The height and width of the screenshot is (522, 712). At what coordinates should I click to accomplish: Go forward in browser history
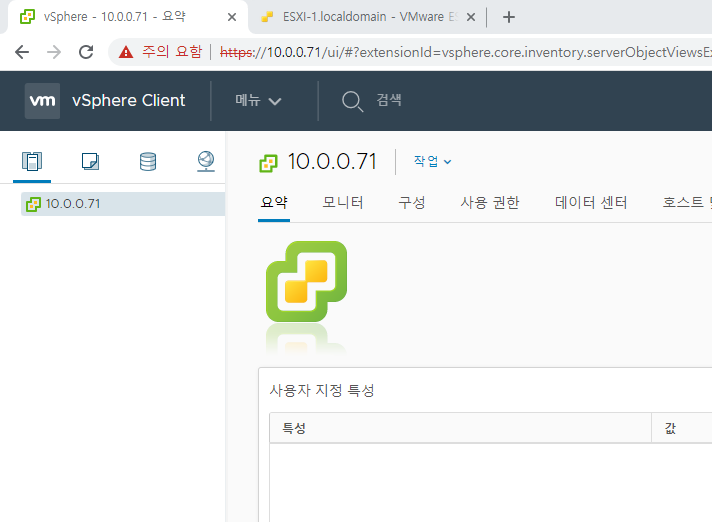54,52
